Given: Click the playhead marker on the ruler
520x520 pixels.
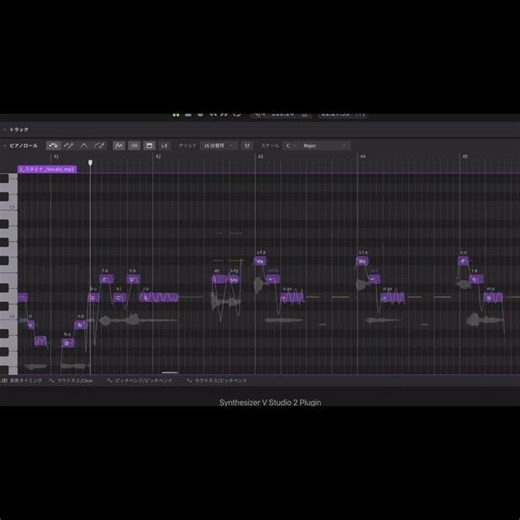Looking at the screenshot, I should 90,163.
